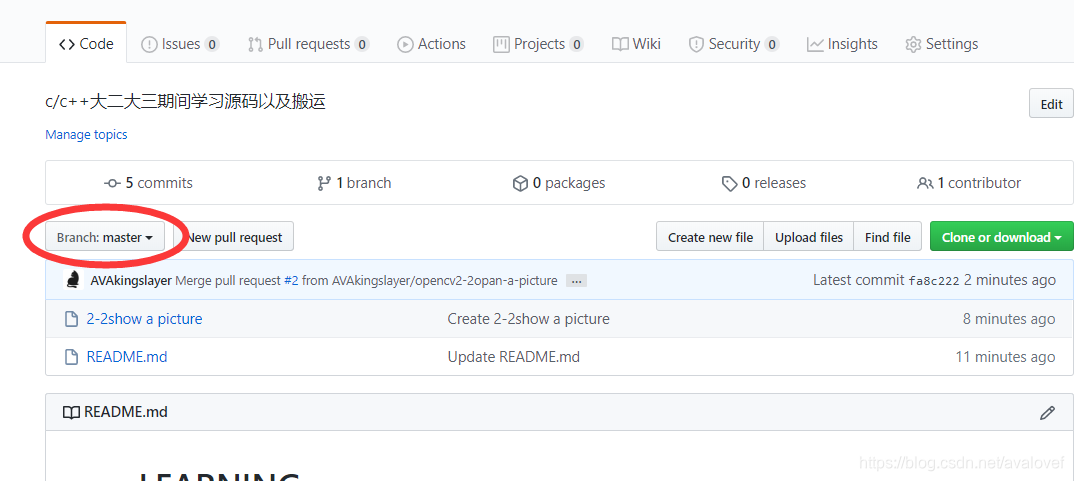Click the contributors people icon
Screen dimensions: 1074x481
[925, 184]
